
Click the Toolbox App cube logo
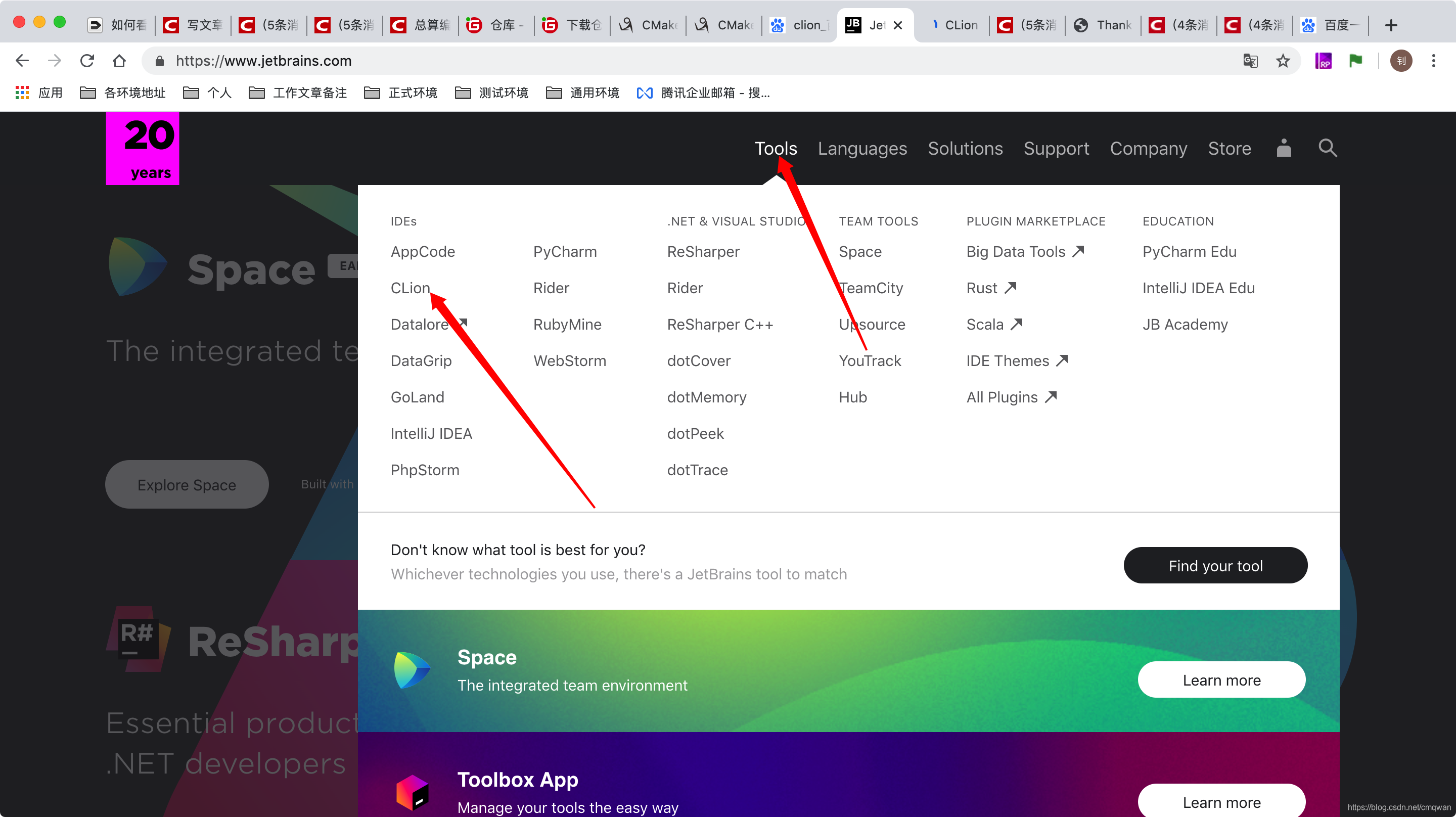413,792
